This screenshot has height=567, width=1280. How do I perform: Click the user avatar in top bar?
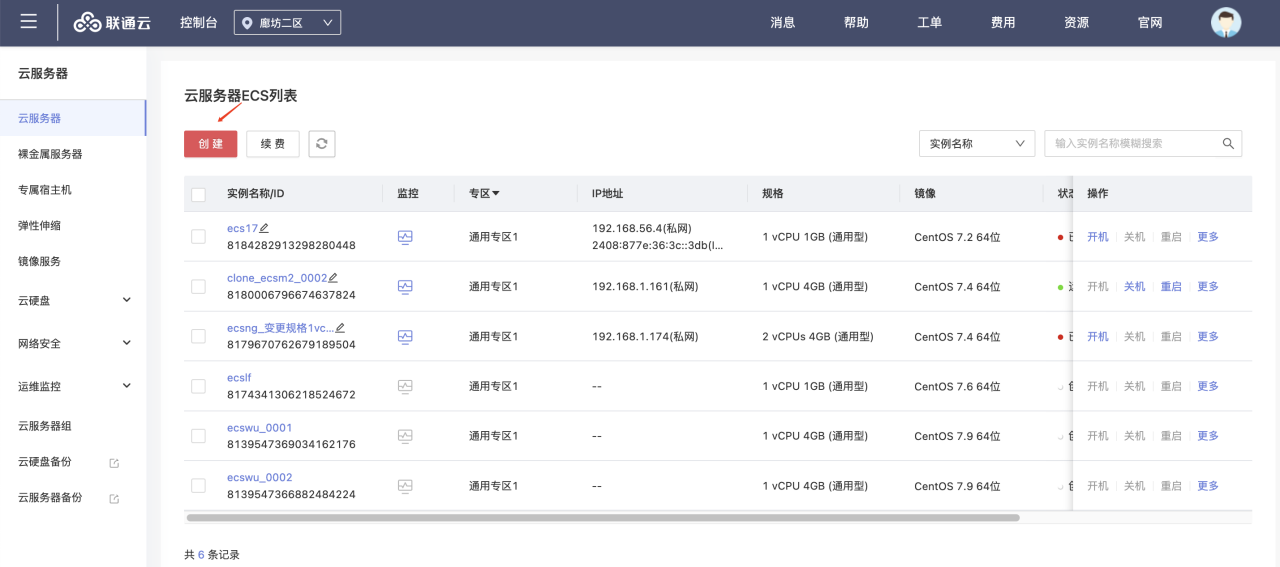[x=1225, y=22]
